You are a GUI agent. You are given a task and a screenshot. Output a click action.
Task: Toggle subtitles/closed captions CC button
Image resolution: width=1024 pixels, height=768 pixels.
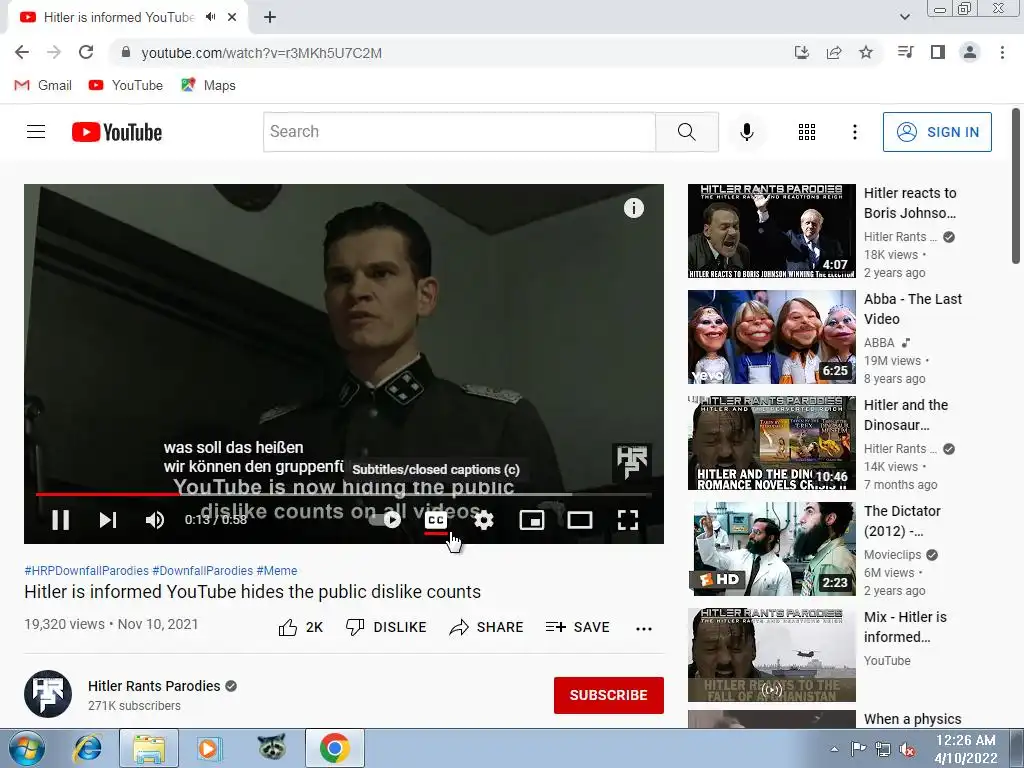pos(436,520)
